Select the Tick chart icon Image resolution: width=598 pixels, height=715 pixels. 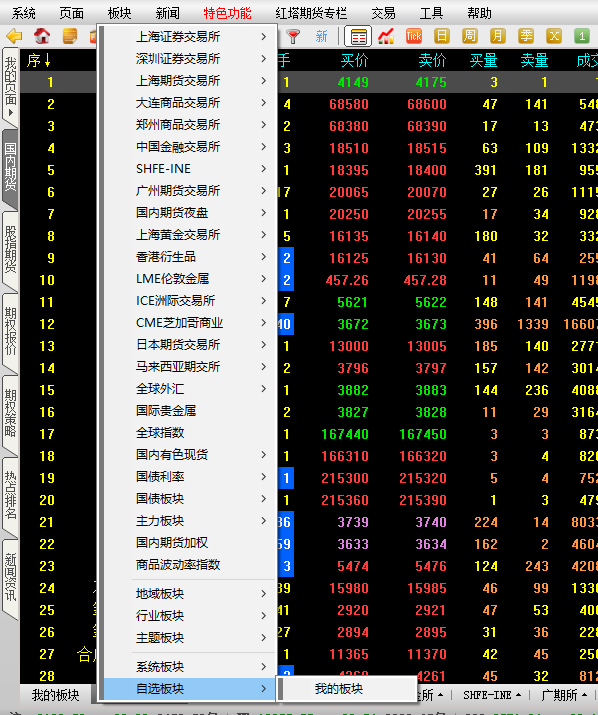tap(414, 36)
